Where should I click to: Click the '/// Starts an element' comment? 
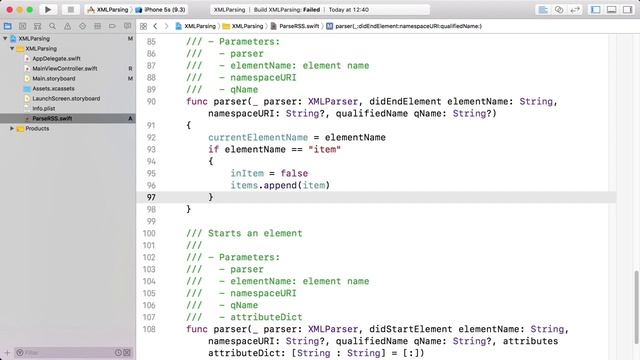click(244, 233)
